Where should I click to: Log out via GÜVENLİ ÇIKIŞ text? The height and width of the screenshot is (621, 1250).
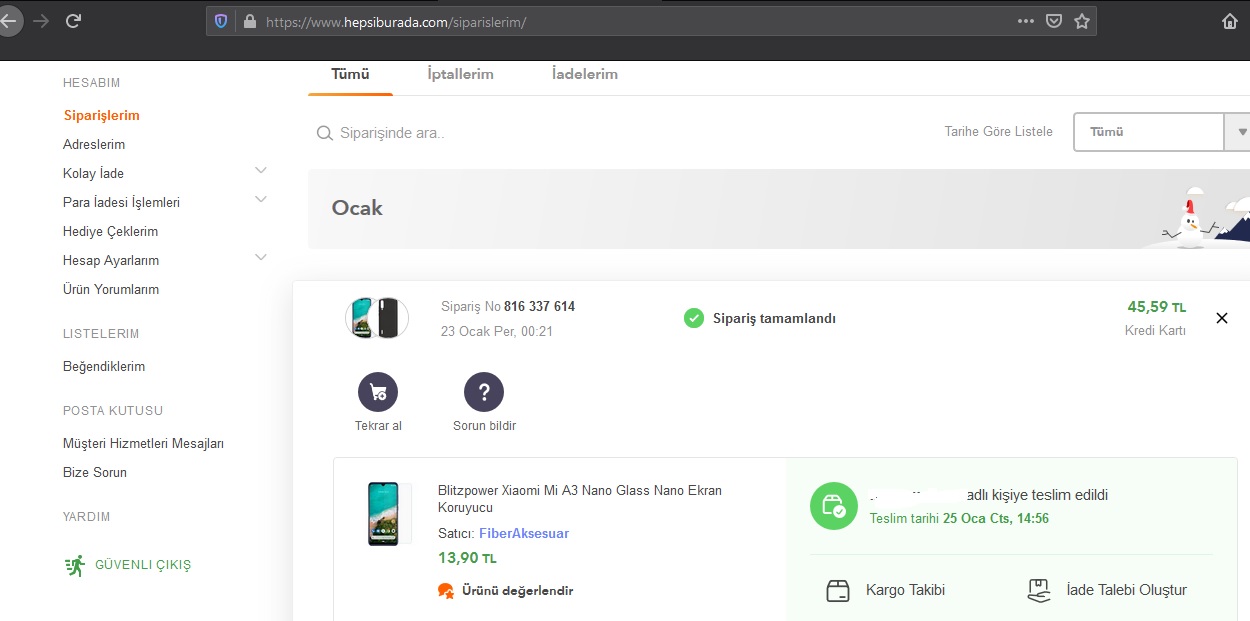coord(143,565)
